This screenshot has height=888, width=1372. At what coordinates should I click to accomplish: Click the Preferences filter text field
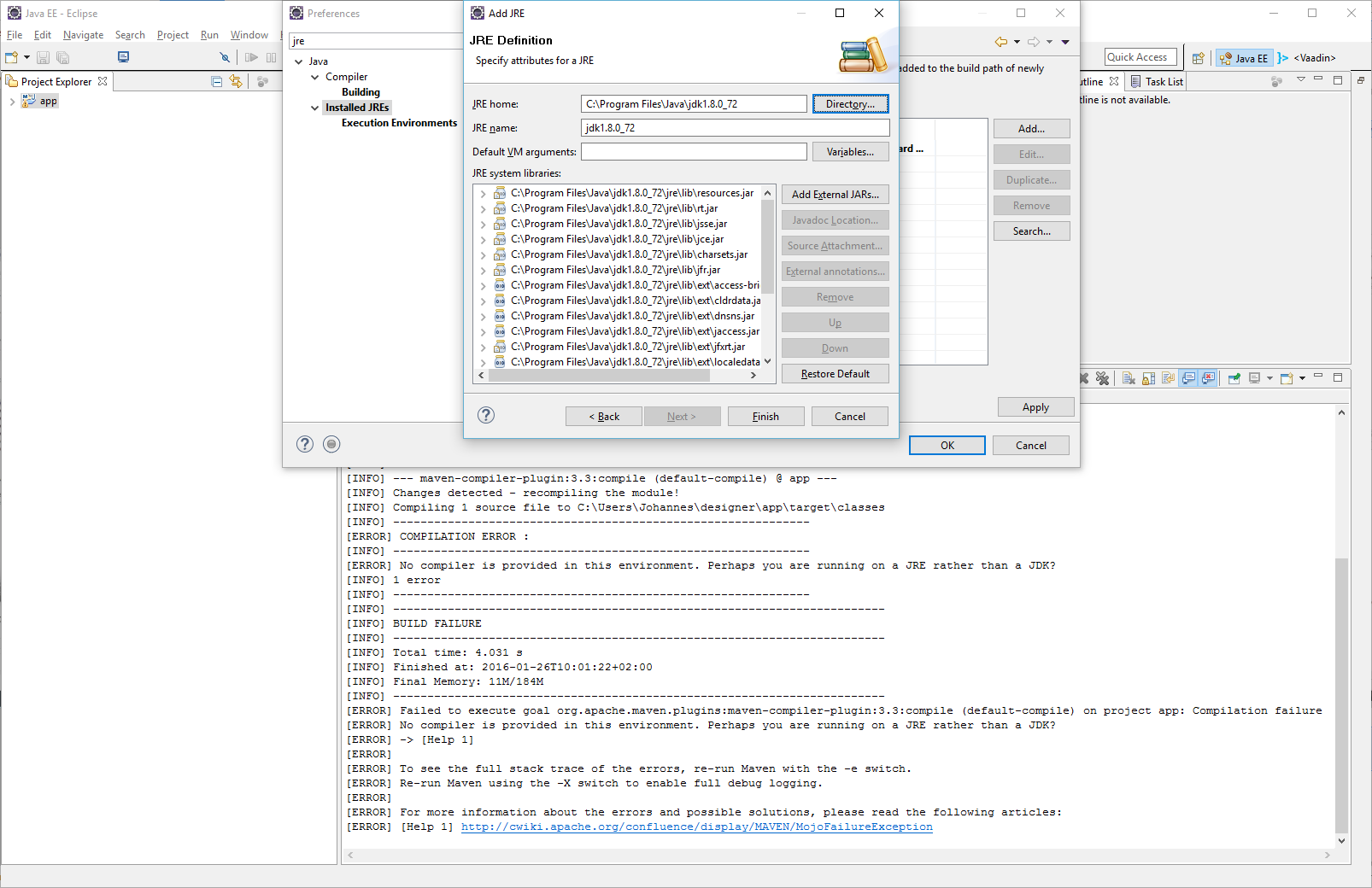374,41
